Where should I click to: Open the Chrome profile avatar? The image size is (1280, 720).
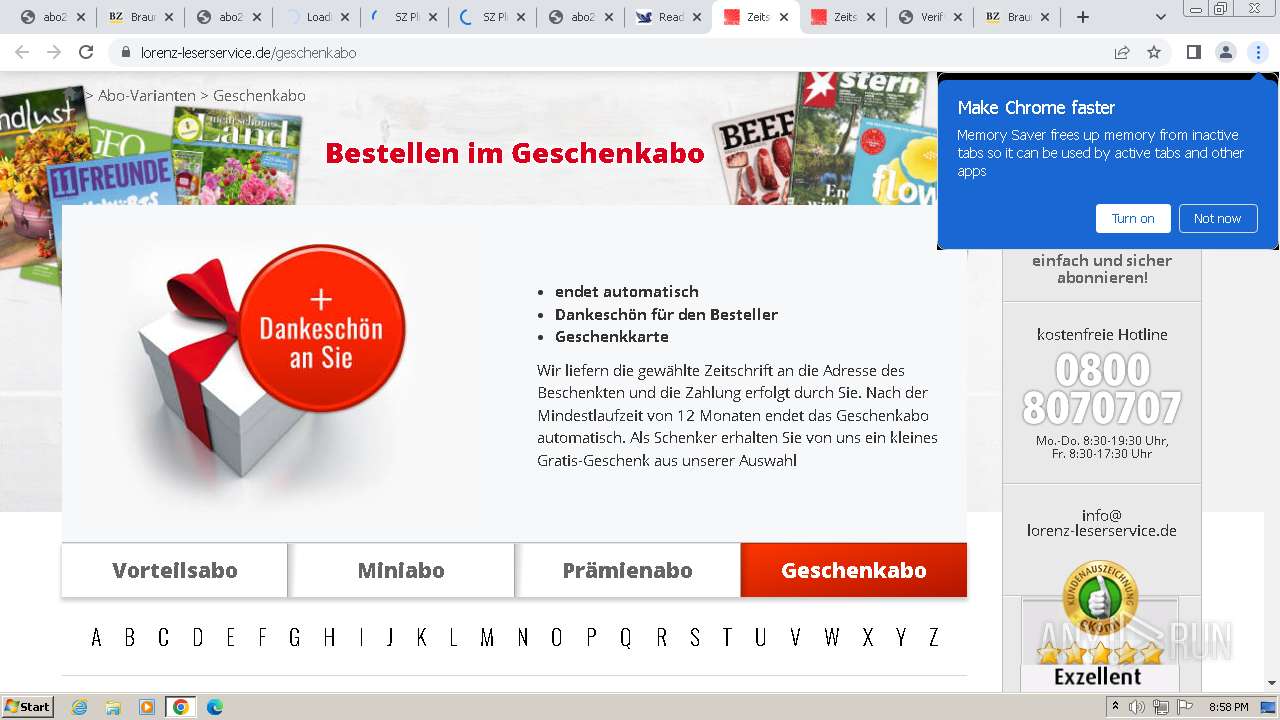pyautogui.click(x=1225, y=52)
